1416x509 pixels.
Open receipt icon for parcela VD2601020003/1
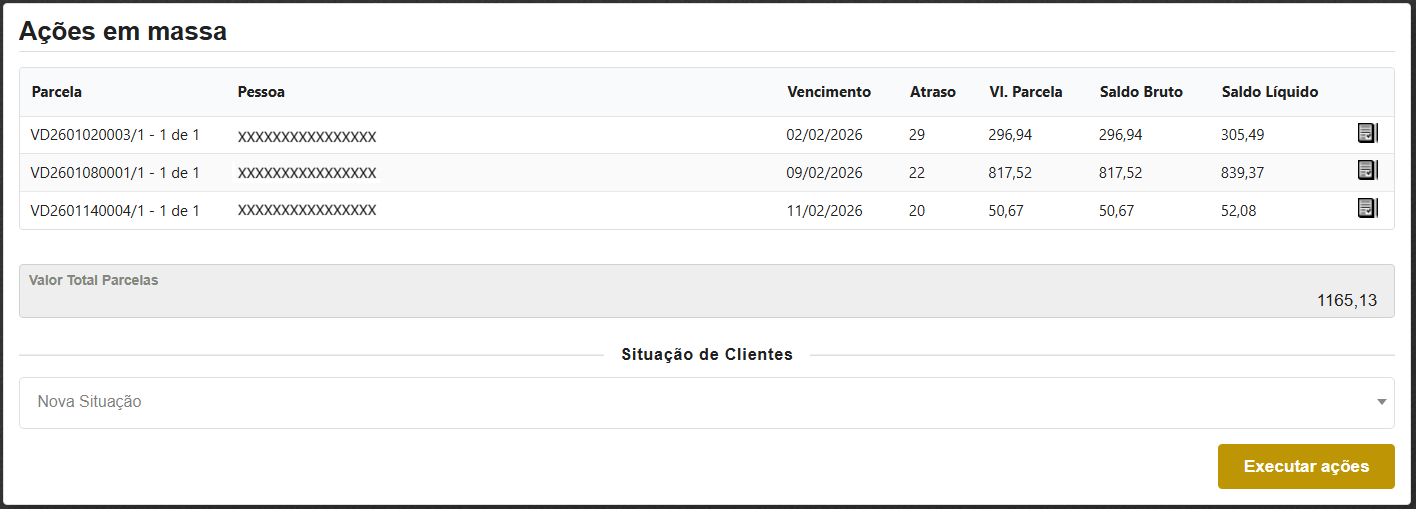pos(1367,134)
